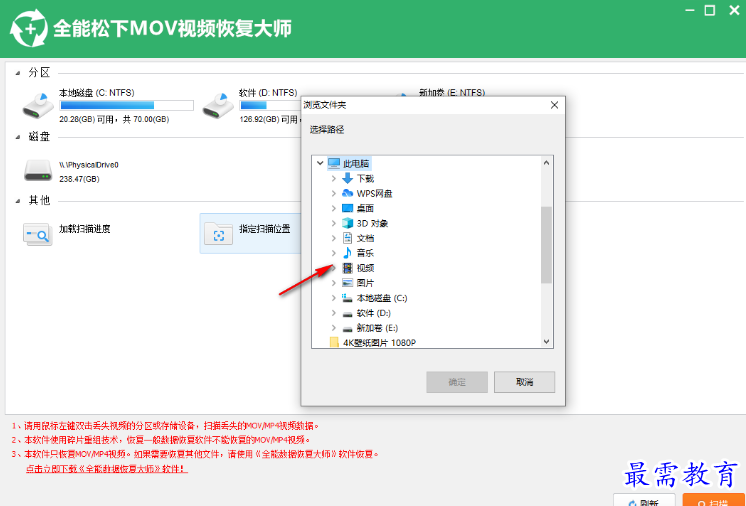This screenshot has height=506, width=746.
Task: Click the C drive usage bar
Action: (126, 105)
